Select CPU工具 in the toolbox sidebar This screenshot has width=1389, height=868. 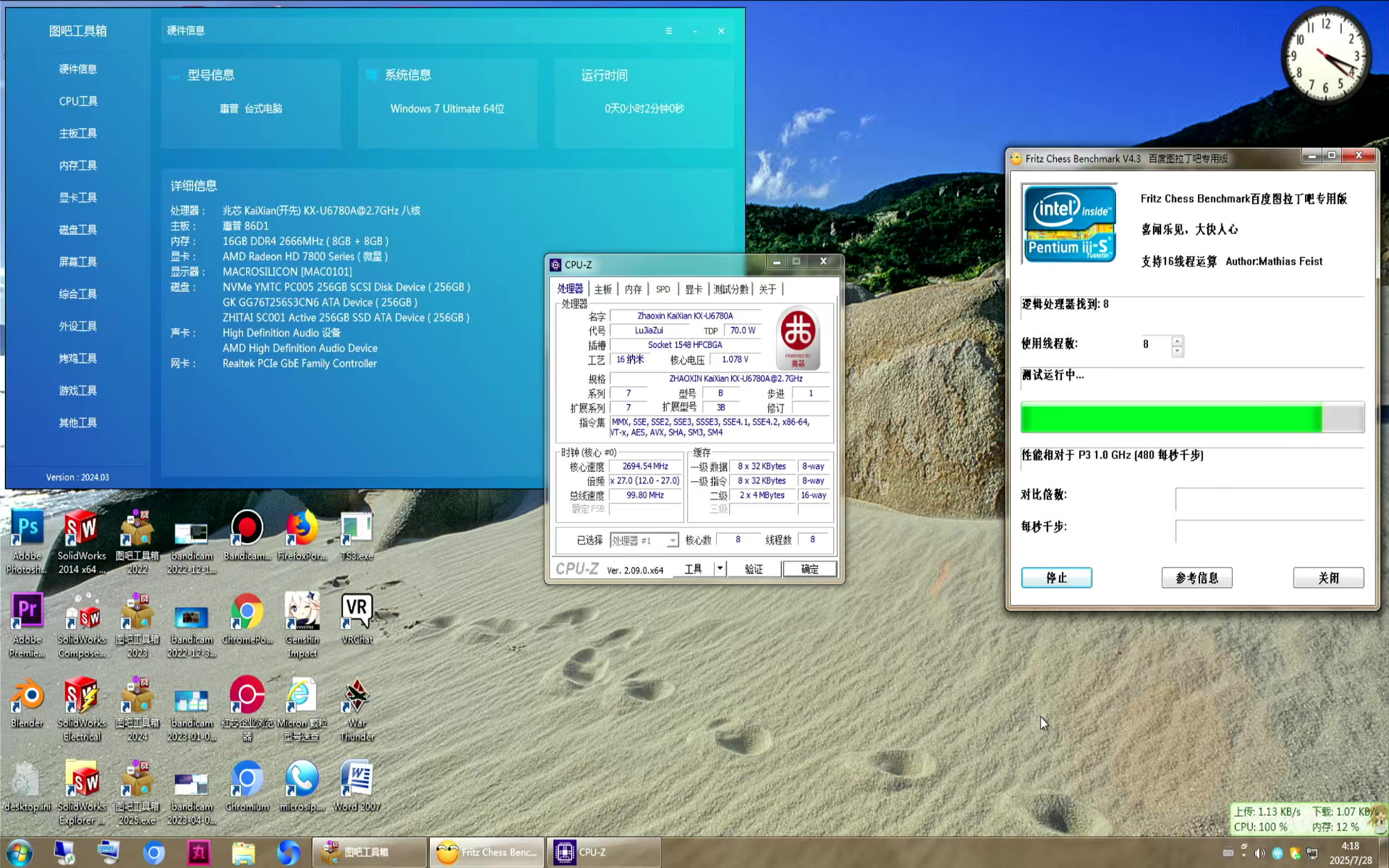pos(78,101)
